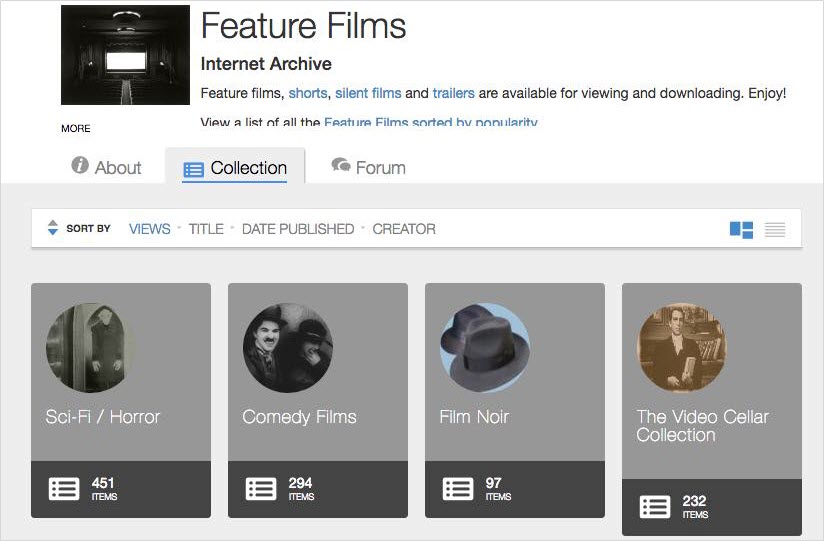The image size is (824, 541).
Task: Open the Forum tab
Action: click(x=368, y=167)
